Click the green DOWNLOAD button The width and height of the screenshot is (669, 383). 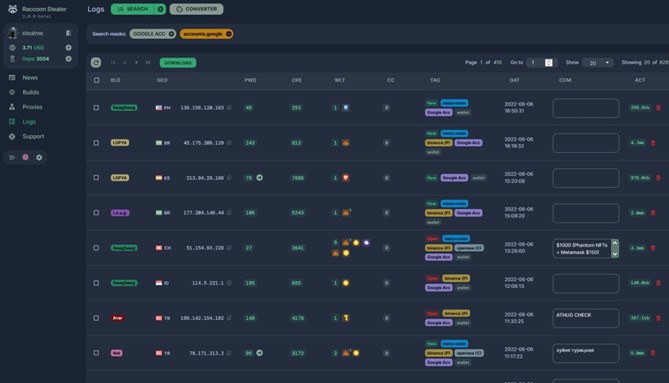pyautogui.click(x=178, y=63)
